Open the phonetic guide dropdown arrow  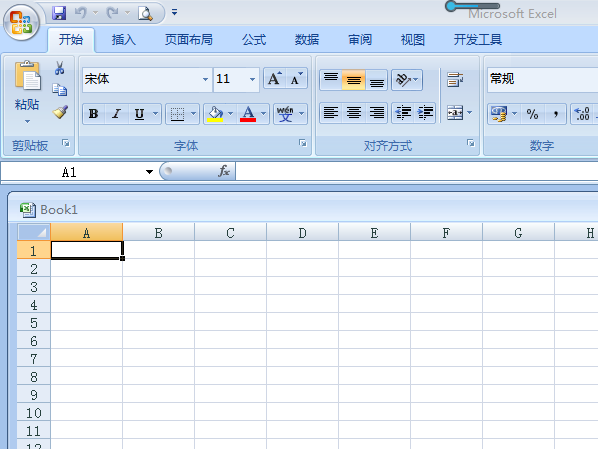click(x=302, y=114)
